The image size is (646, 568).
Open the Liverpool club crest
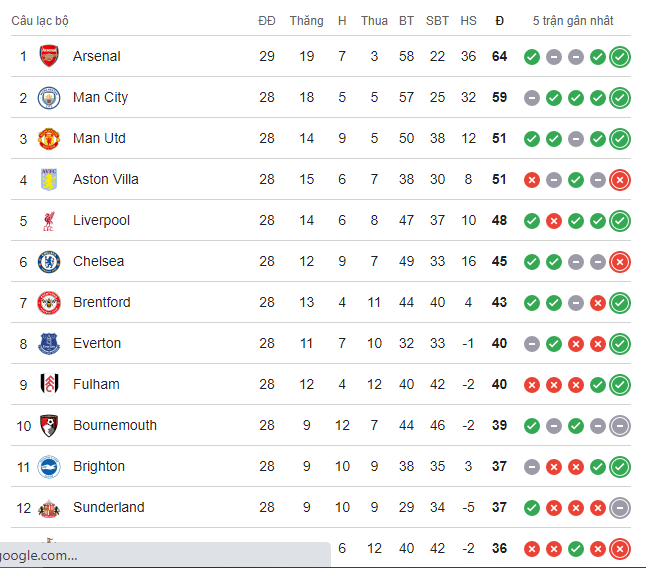pos(49,221)
